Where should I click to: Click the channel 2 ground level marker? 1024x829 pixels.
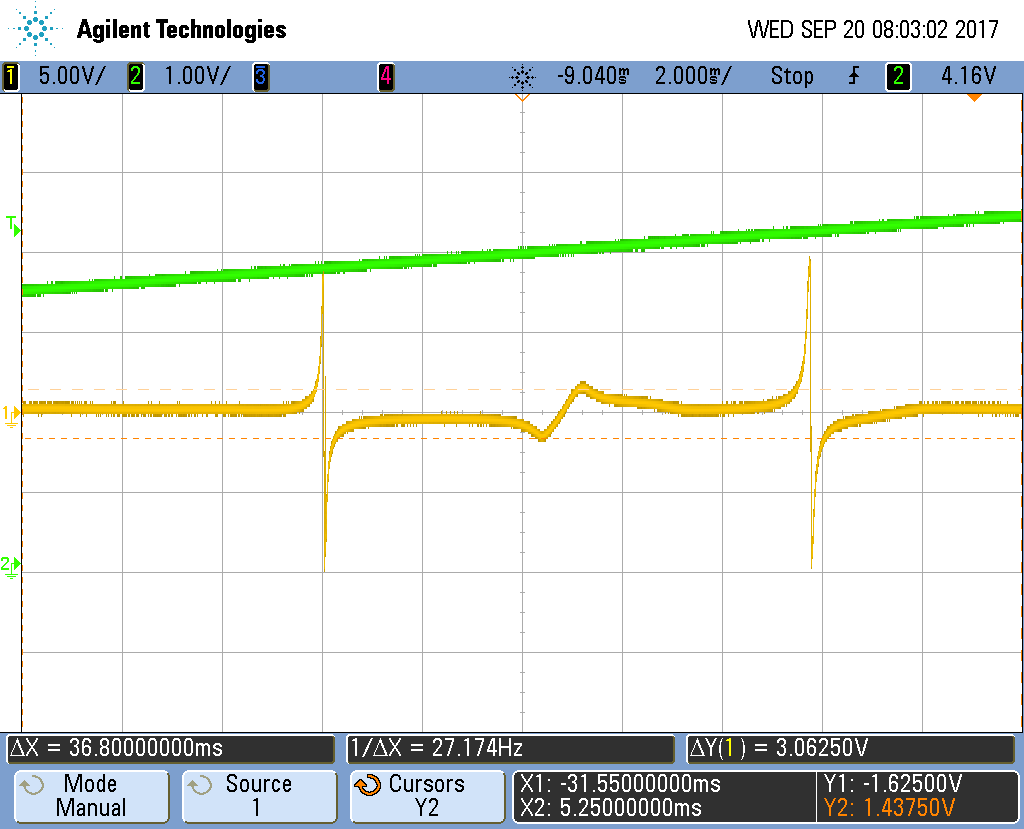[11, 567]
